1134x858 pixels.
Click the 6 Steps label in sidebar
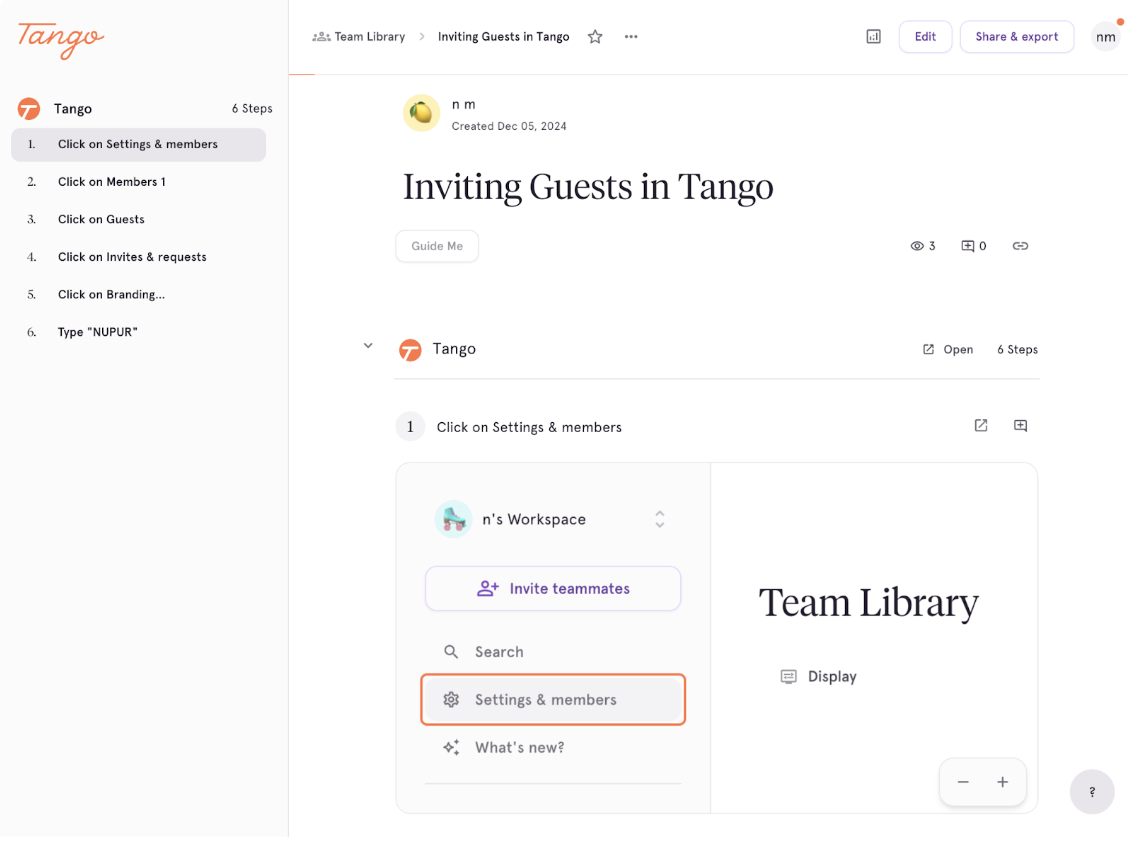pyautogui.click(x=252, y=109)
